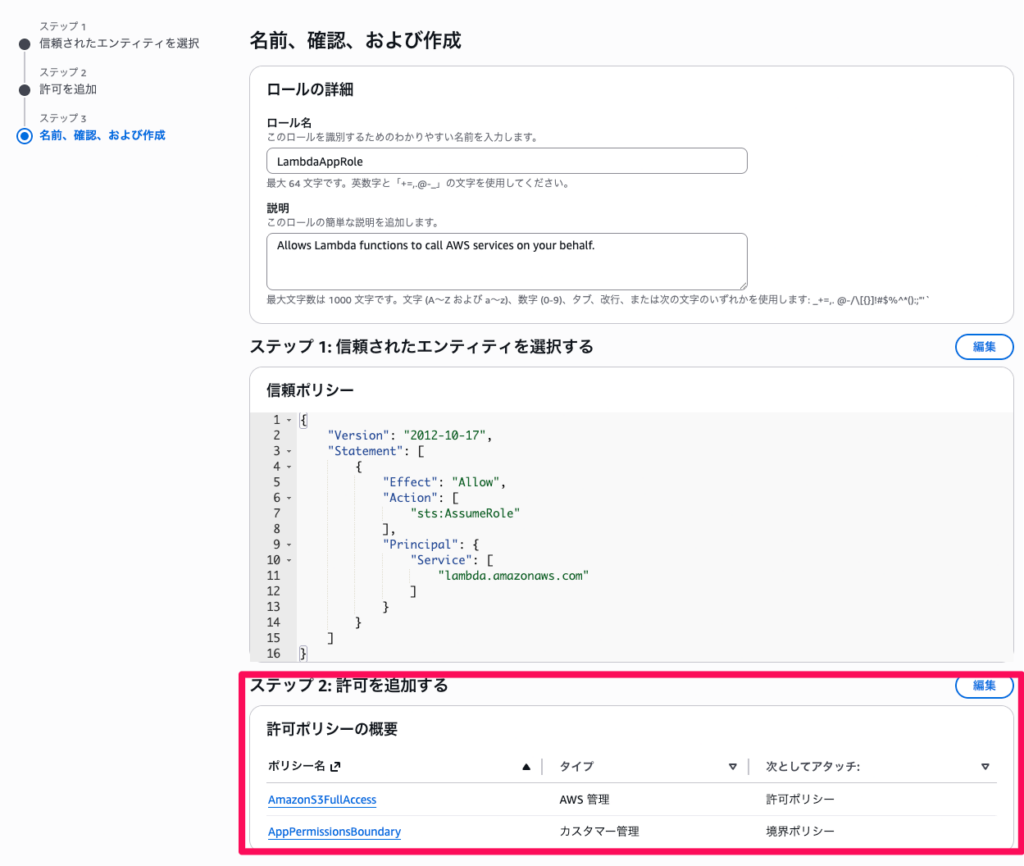
Task: Fold the statement object at line 4
Action: click(289, 467)
